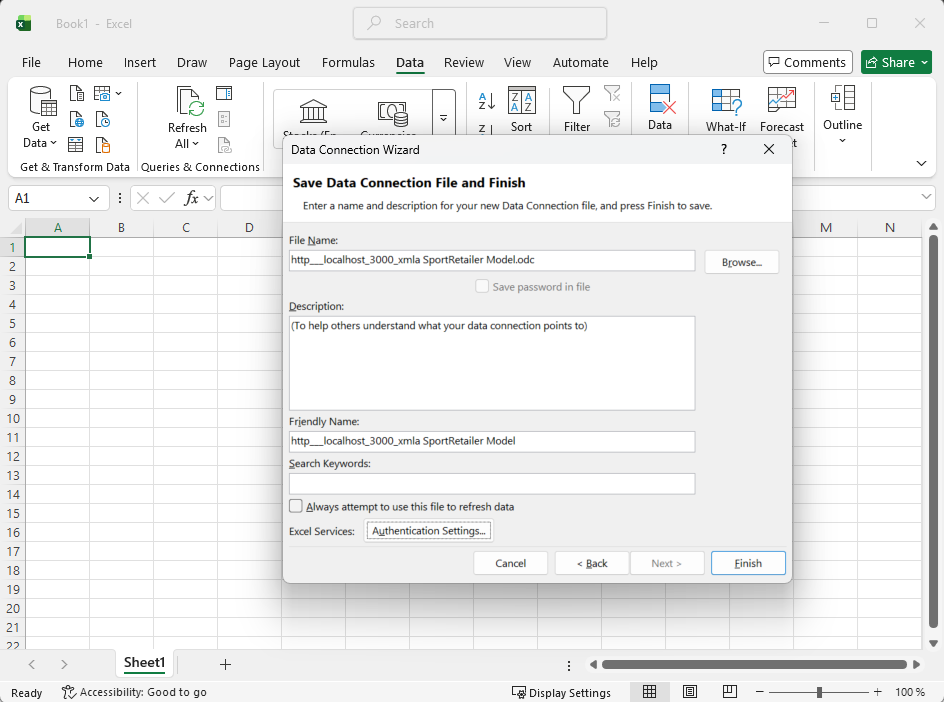Expand the Get Data dropdown arrow

(x=53, y=143)
